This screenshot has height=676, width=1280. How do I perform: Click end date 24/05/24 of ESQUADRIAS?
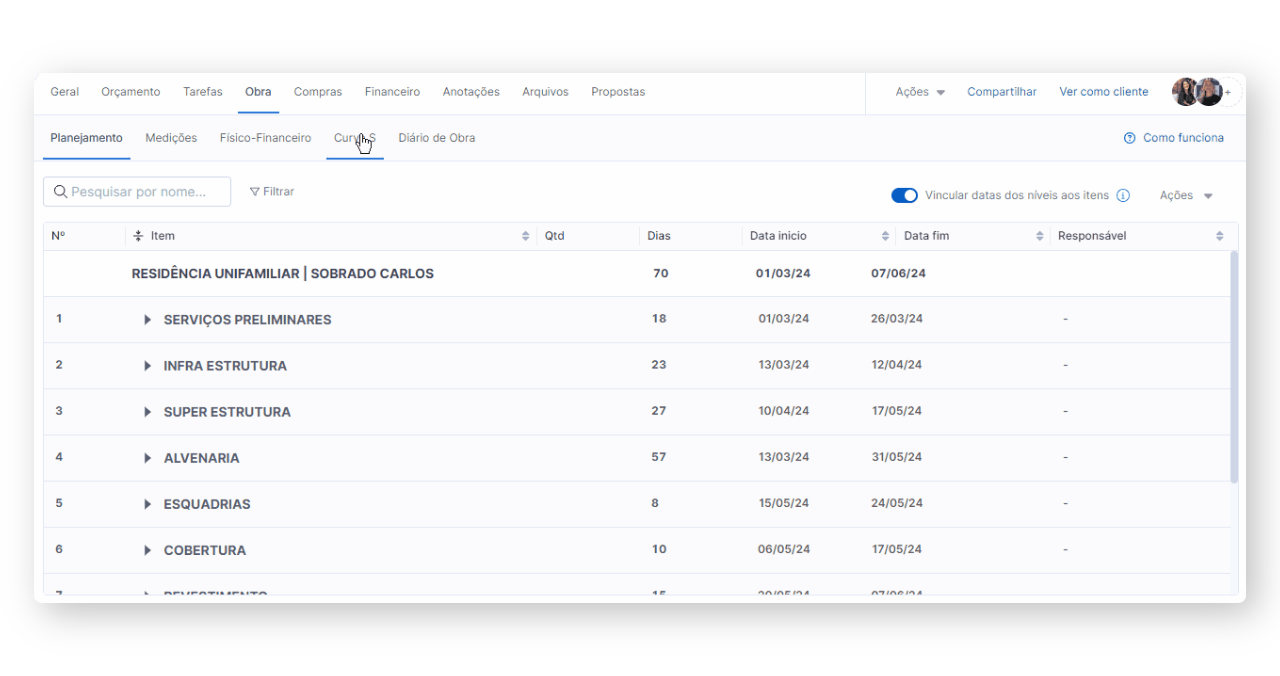897,503
